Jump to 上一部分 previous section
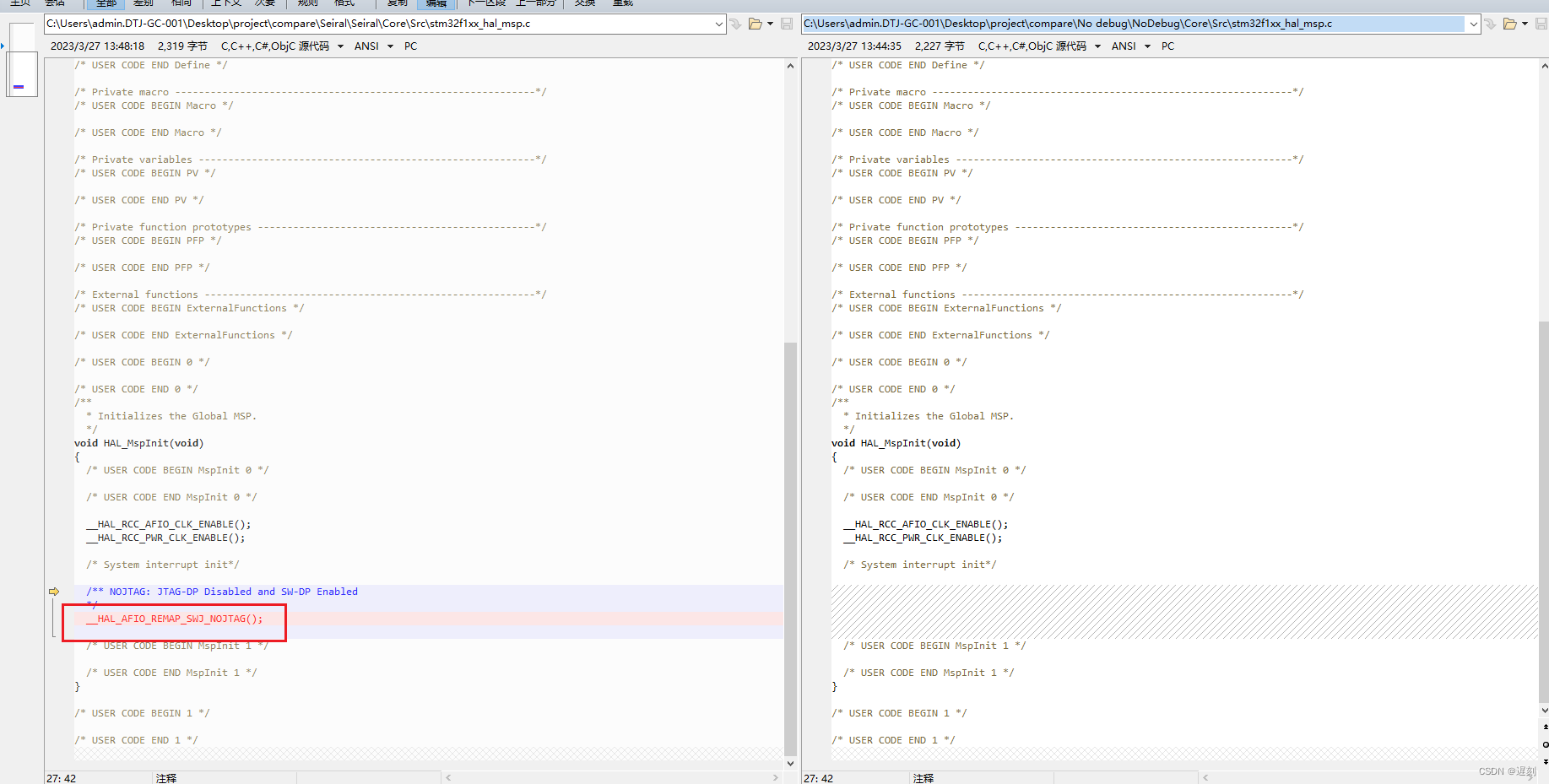The width and height of the screenshot is (1549, 784). point(535,3)
